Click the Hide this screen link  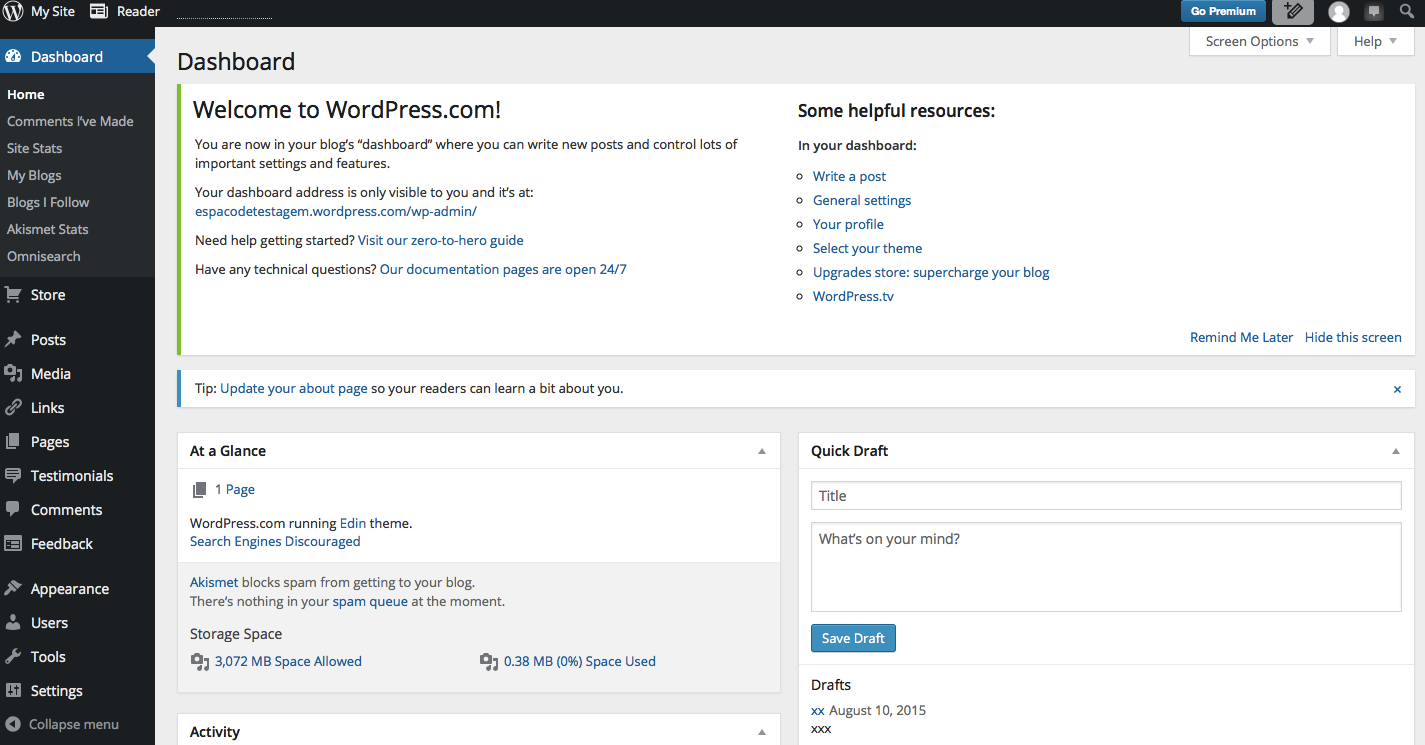tap(1353, 337)
